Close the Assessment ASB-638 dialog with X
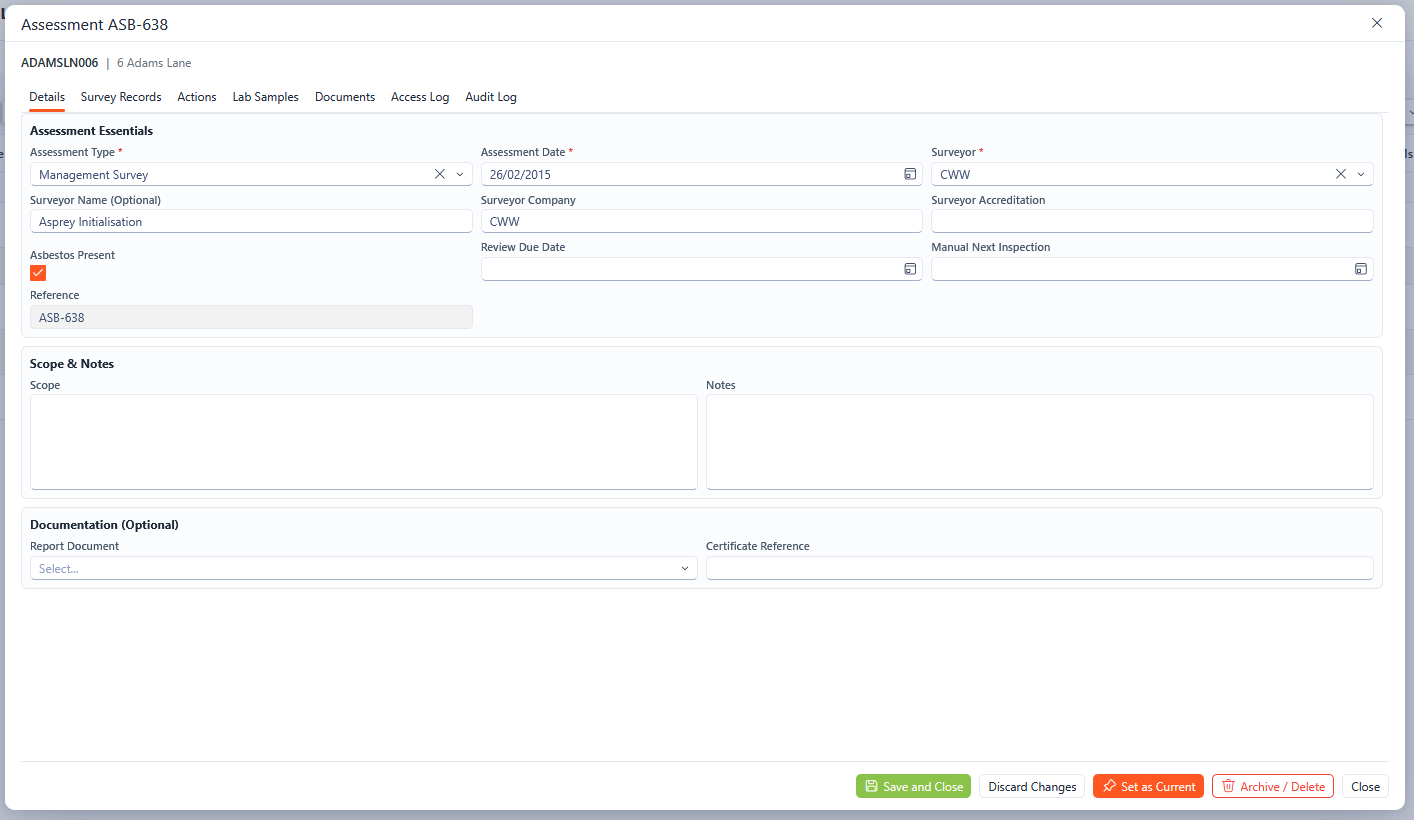 1377,23
